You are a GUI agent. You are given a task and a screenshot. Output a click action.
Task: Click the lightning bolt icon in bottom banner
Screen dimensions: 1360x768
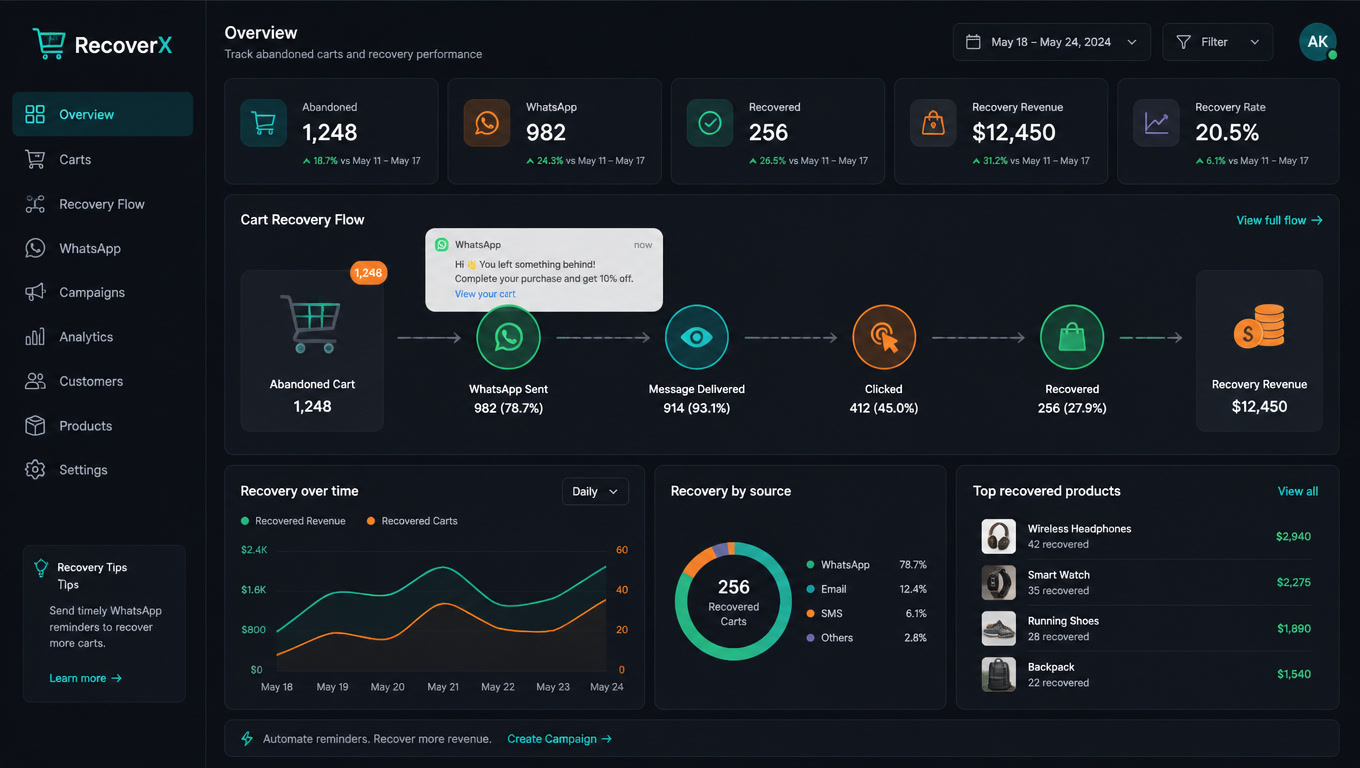pyautogui.click(x=247, y=739)
